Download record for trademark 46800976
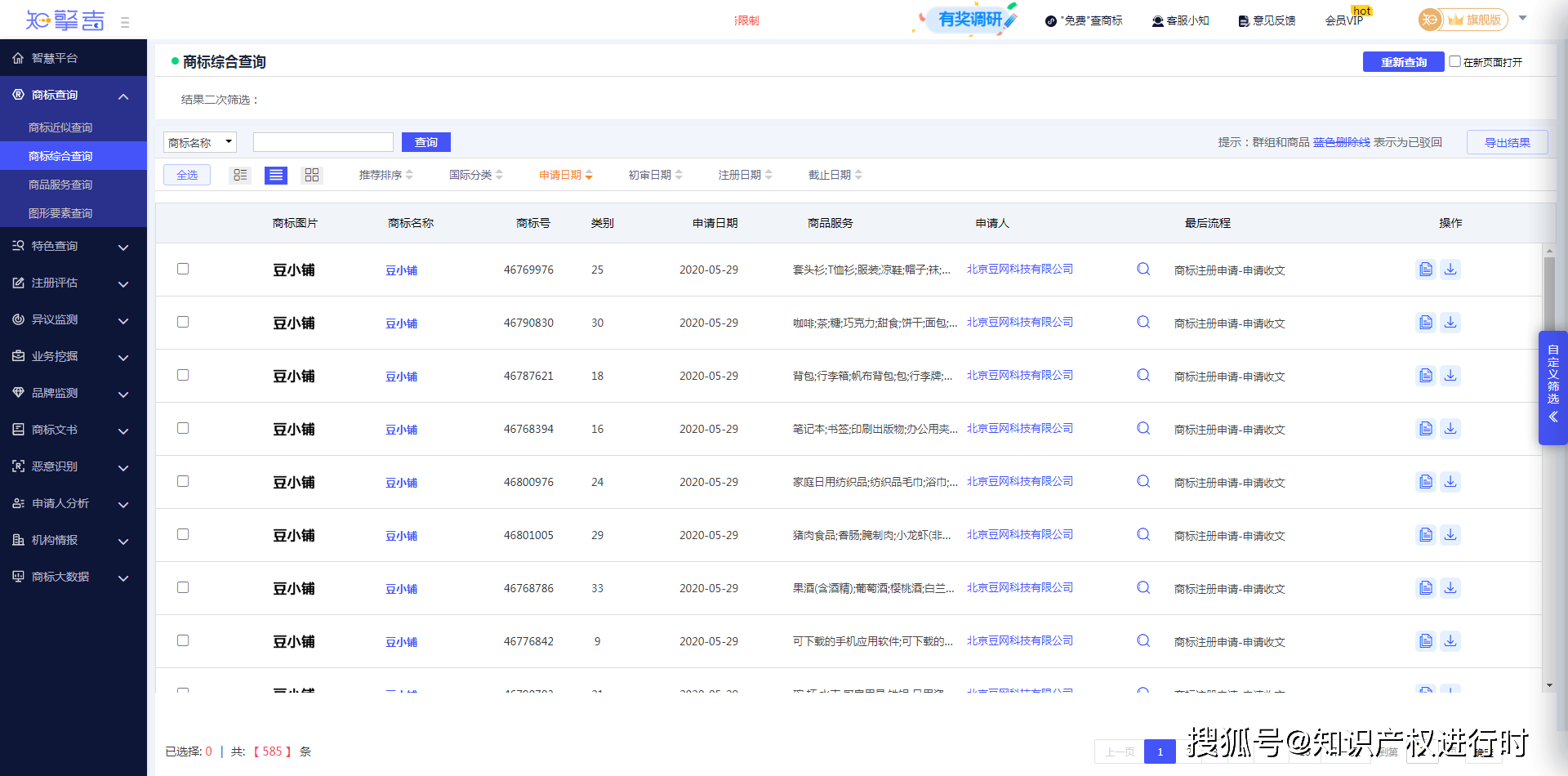Image resolution: width=1568 pixels, height=776 pixels. [x=1450, y=481]
